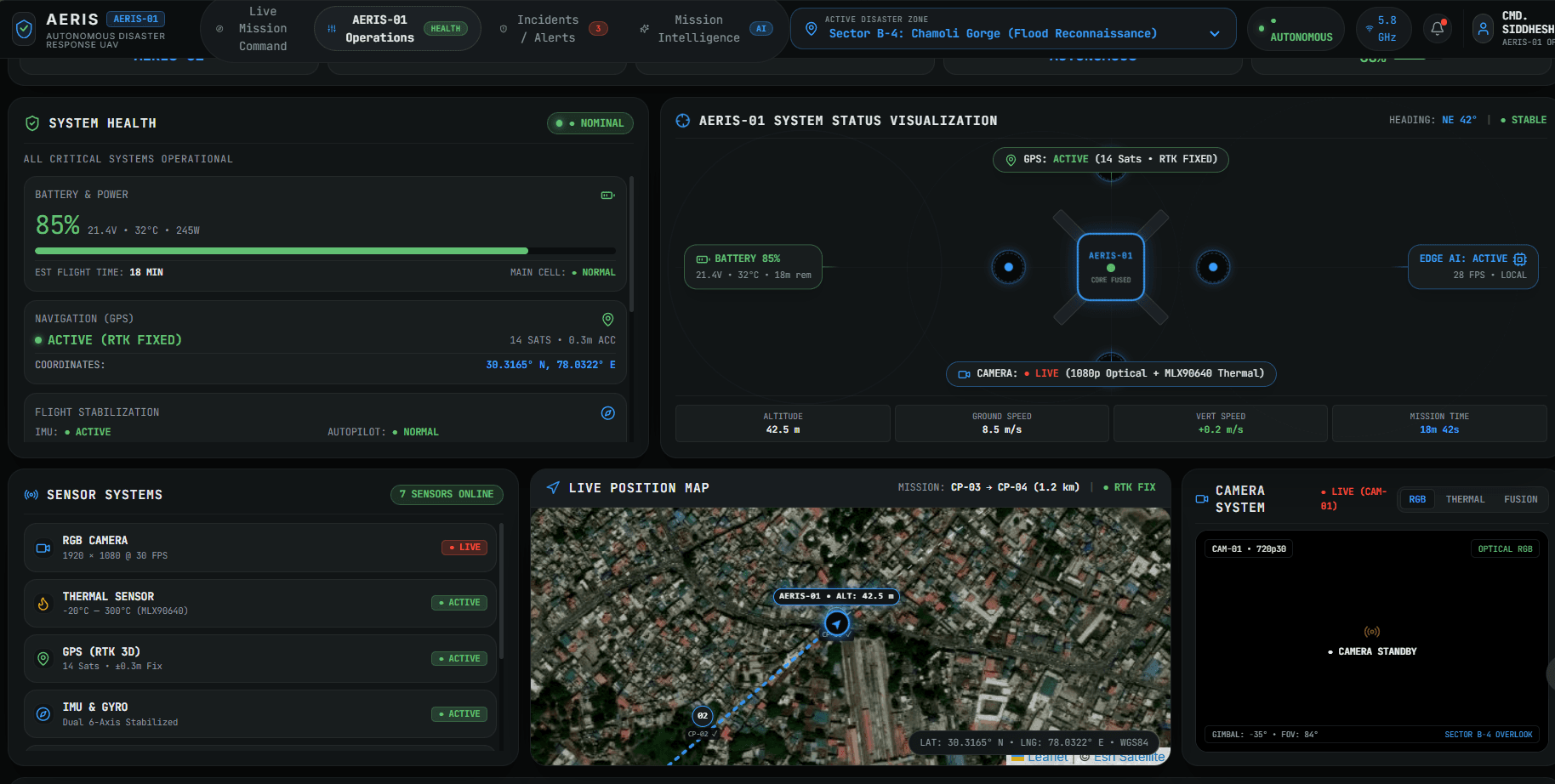
Task: Click the coordinates value 30.3165° N, 78.0322° E
Action: click(550, 365)
